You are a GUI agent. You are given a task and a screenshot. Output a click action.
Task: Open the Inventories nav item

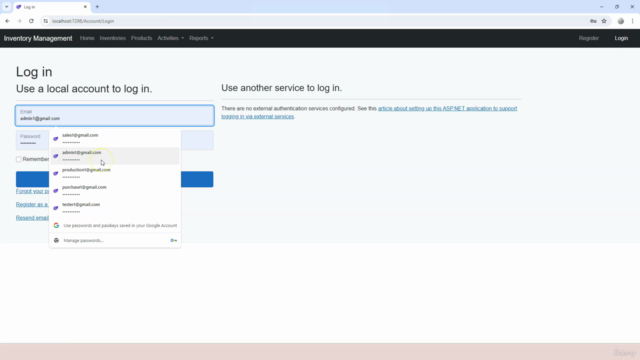click(113, 38)
